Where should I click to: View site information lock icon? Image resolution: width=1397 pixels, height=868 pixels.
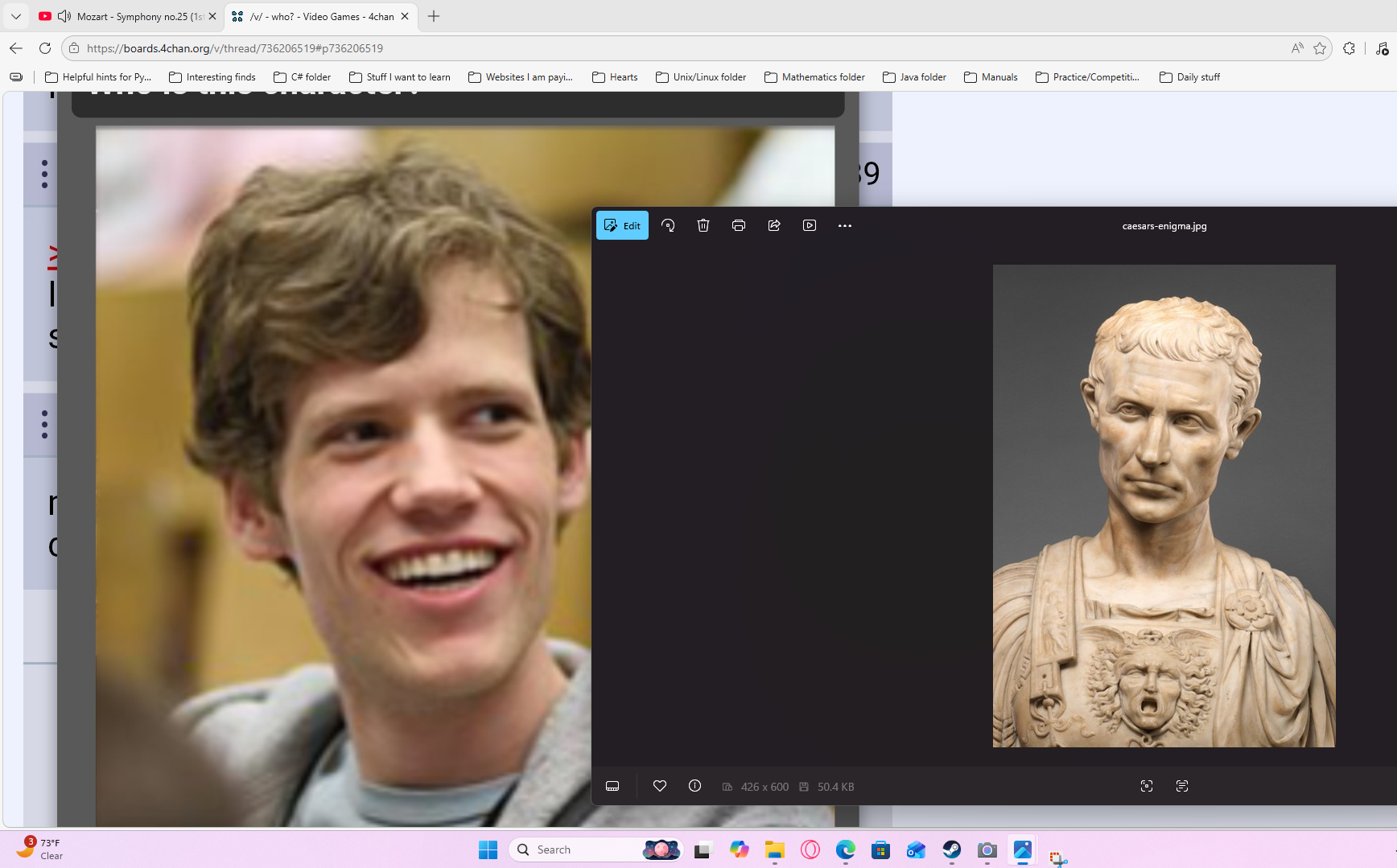click(74, 48)
